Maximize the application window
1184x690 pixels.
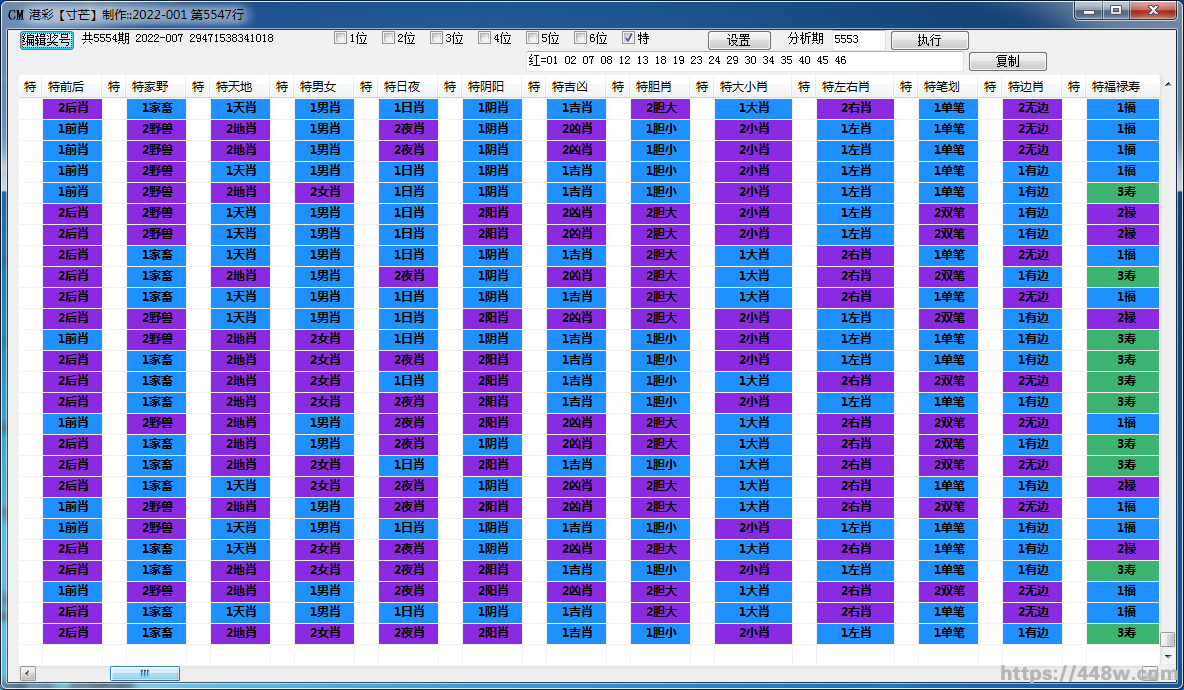1115,11
